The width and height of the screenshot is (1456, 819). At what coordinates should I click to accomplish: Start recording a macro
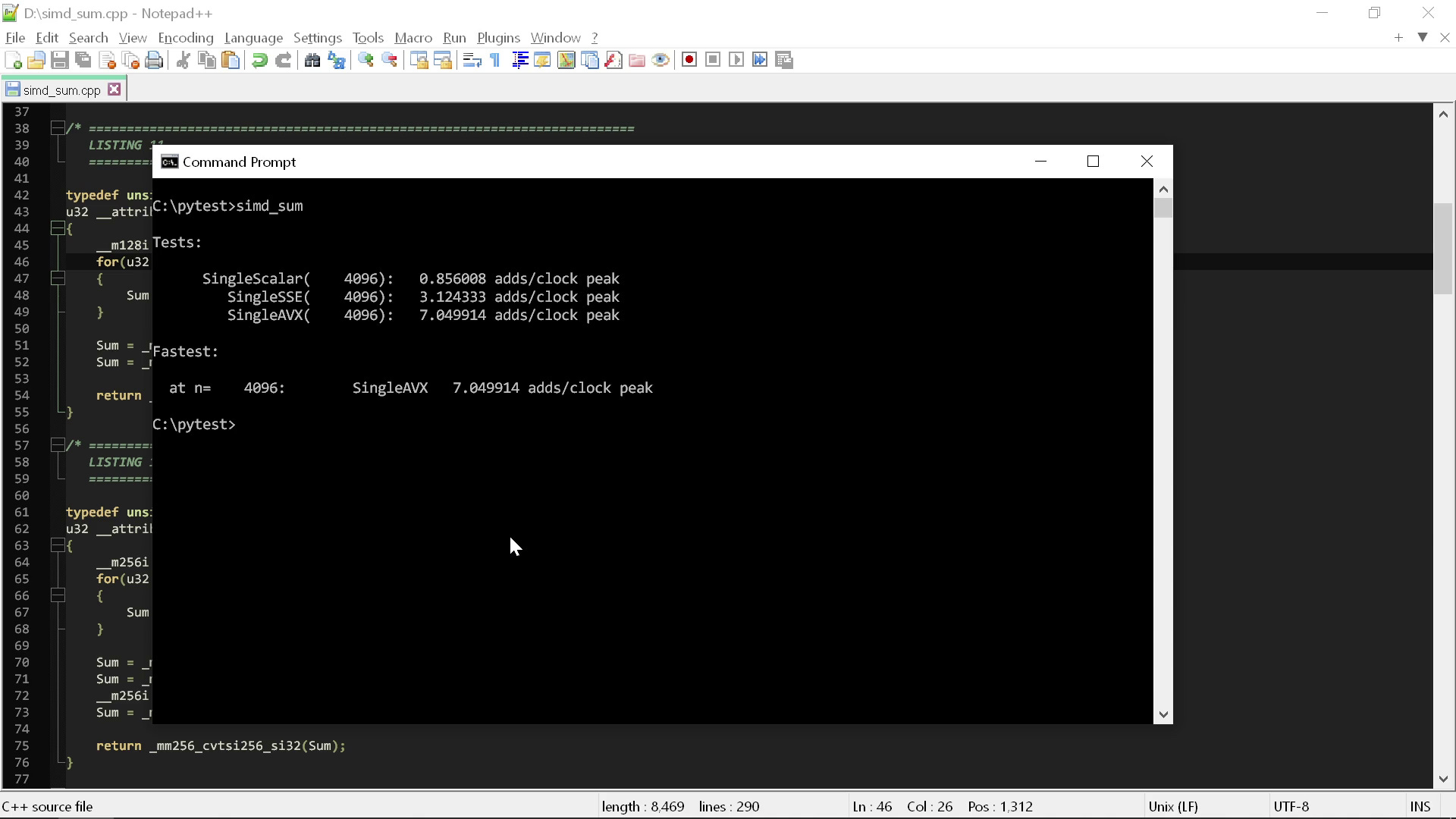coord(689,60)
